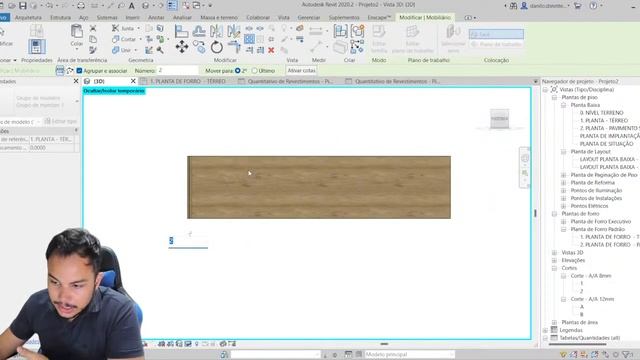Image resolution: width=640 pixels, height=360 pixels.
Task: Collapse the Planta Baixa tree node
Action: point(563,105)
